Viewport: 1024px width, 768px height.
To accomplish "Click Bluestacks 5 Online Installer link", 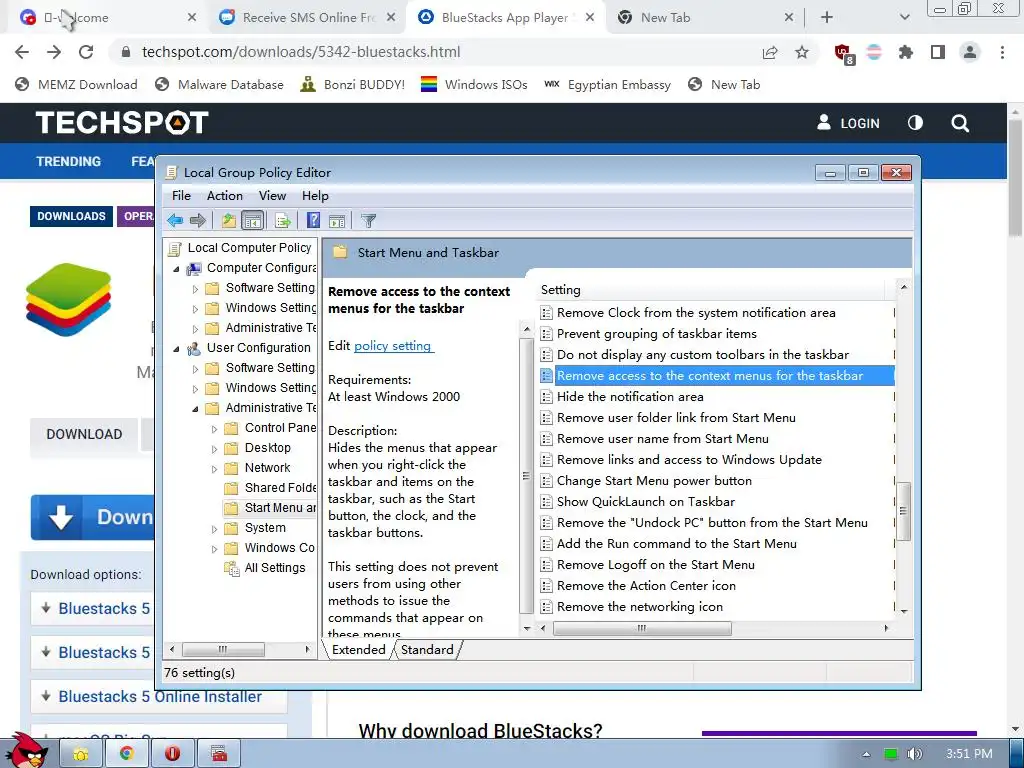I will 160,697.
